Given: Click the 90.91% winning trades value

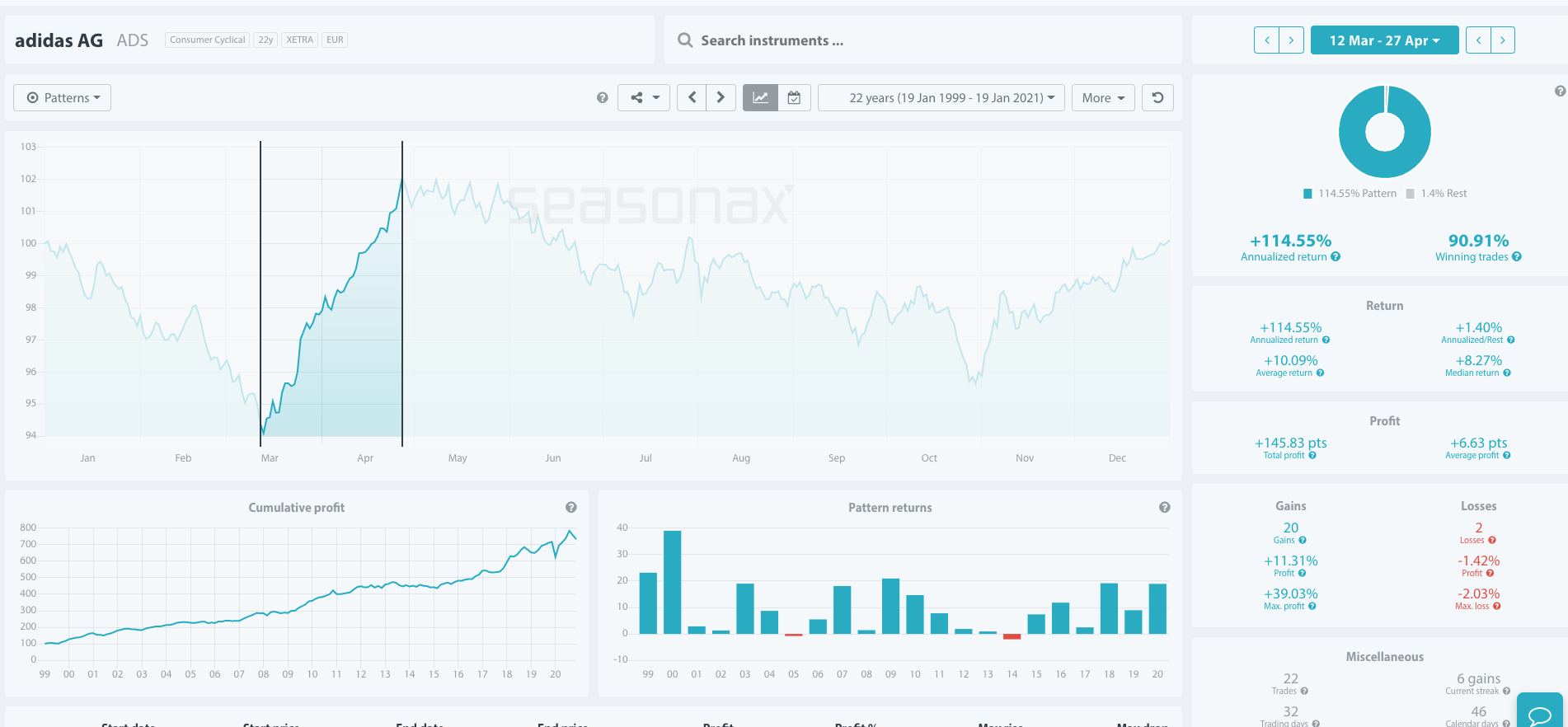Looking at the screenshot, I should pyautogui.click(x=1478, y=241).
